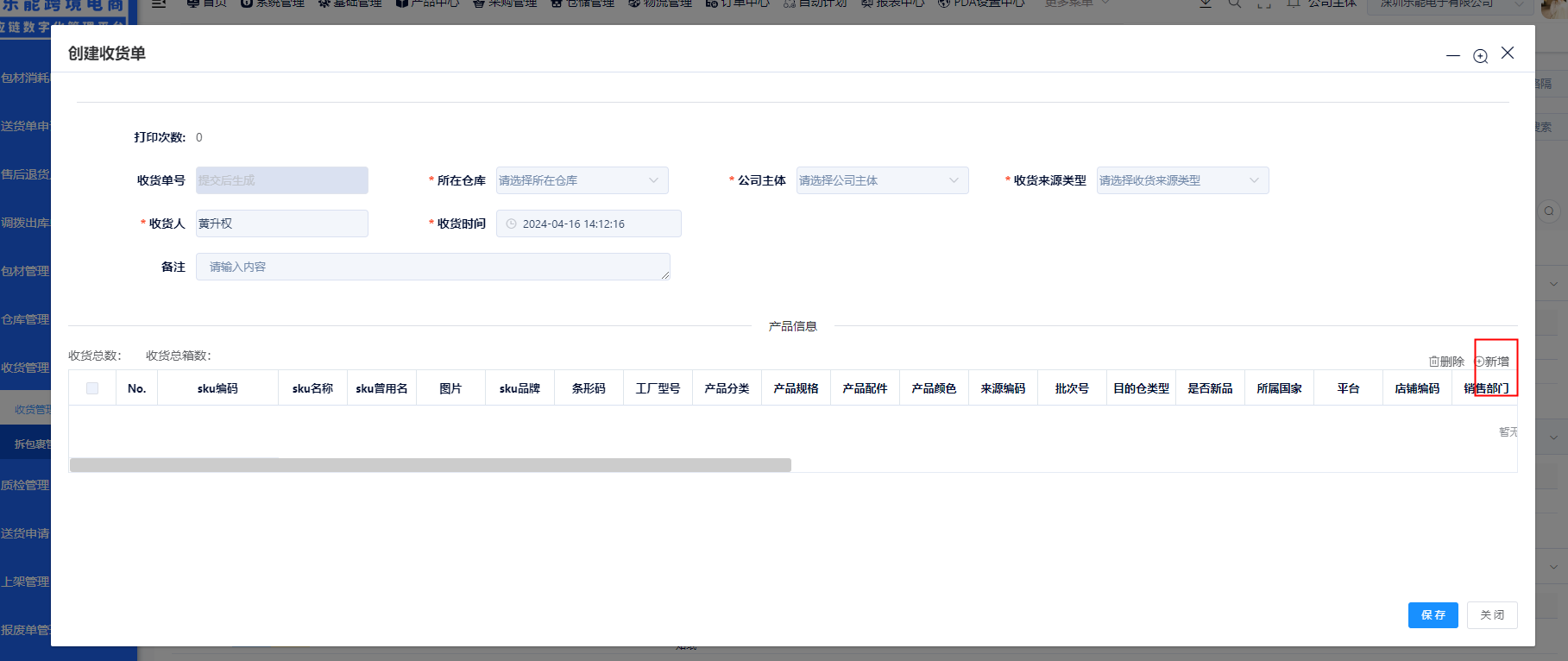Click the 删除 trash icon above table

(x=1434, y=362)
